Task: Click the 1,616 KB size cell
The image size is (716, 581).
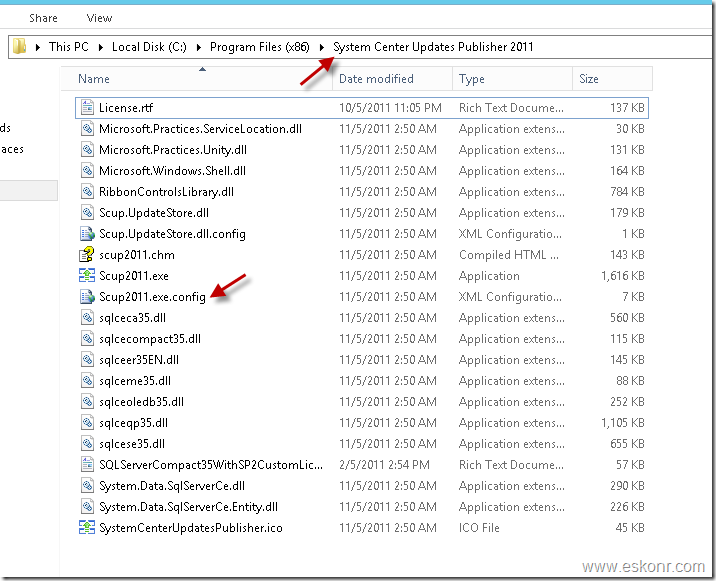Action: point(622,276)
